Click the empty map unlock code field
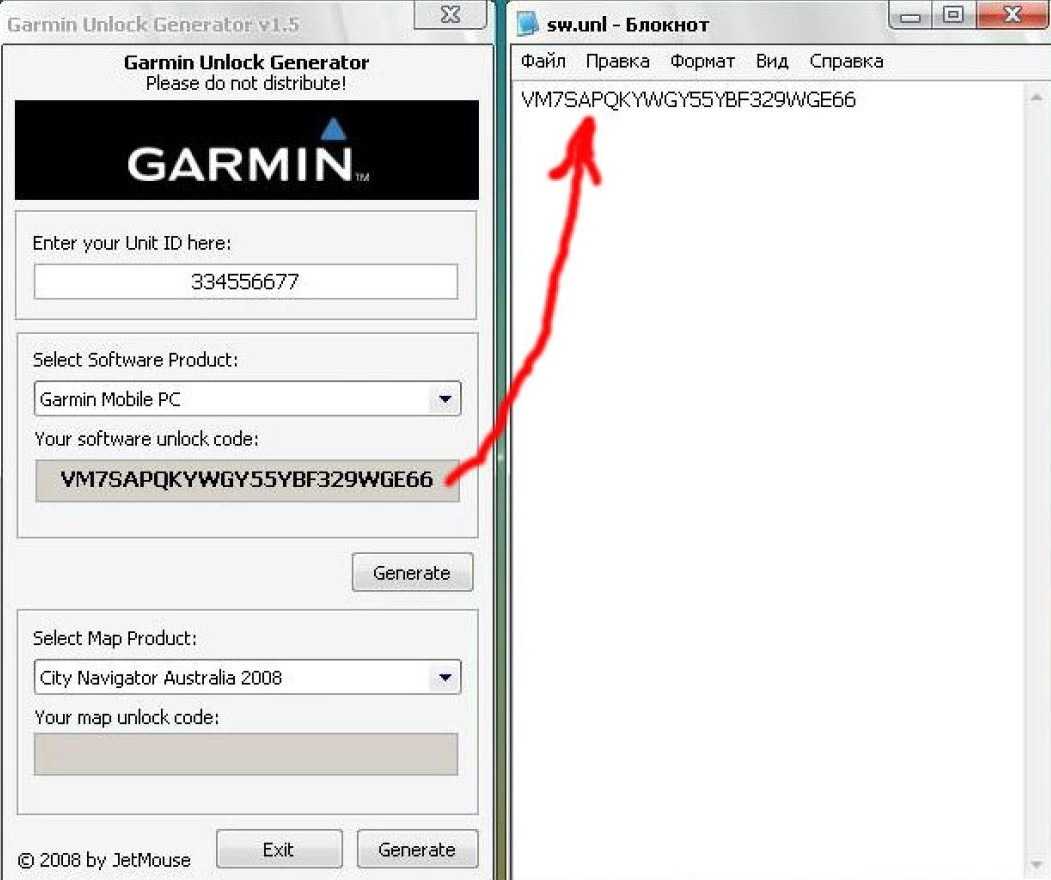Viewport: 1051px width, 880px height. pyautogui.click(x=246, y=754)
